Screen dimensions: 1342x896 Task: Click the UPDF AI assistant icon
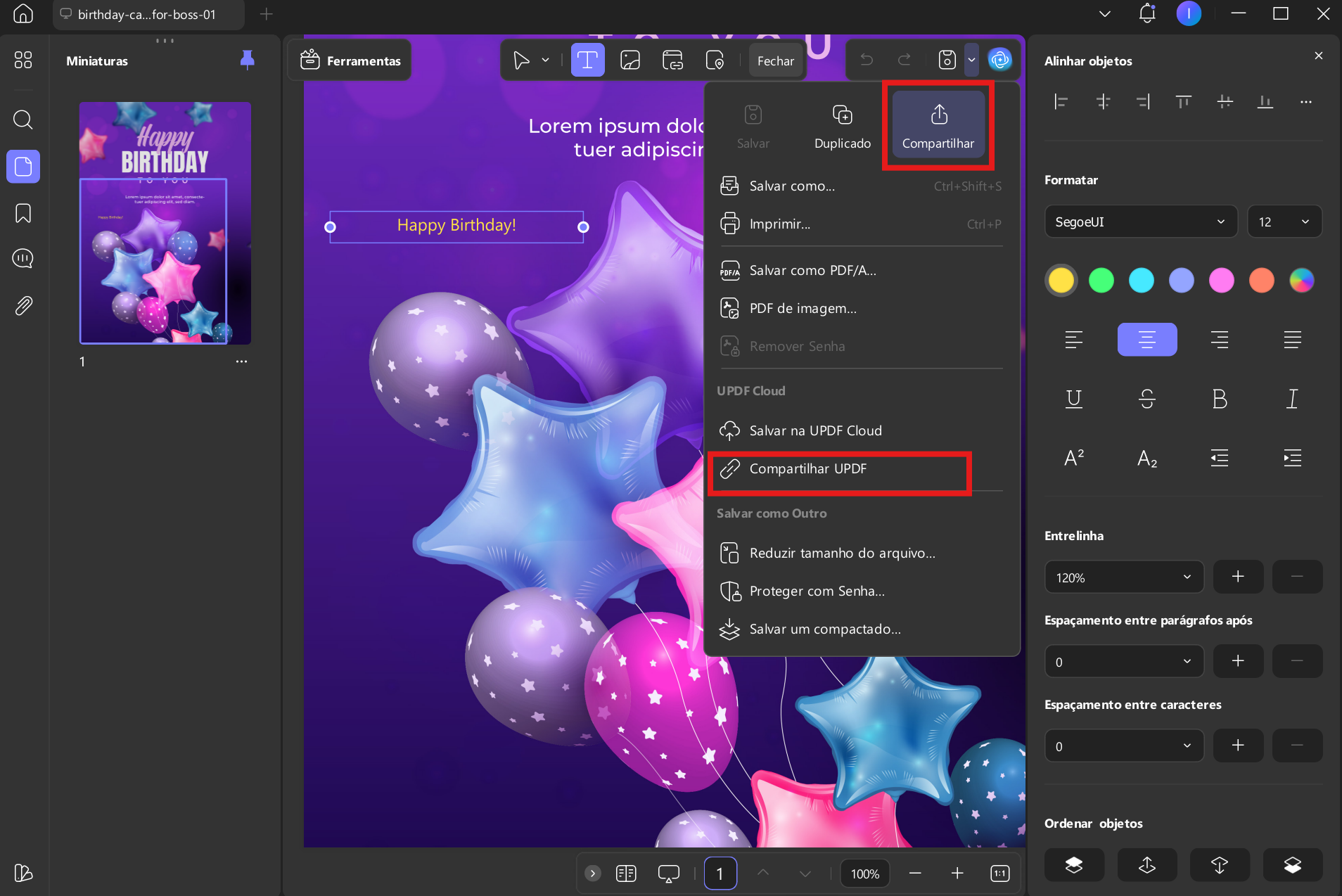pyautogui.click(x=999, y=60)
